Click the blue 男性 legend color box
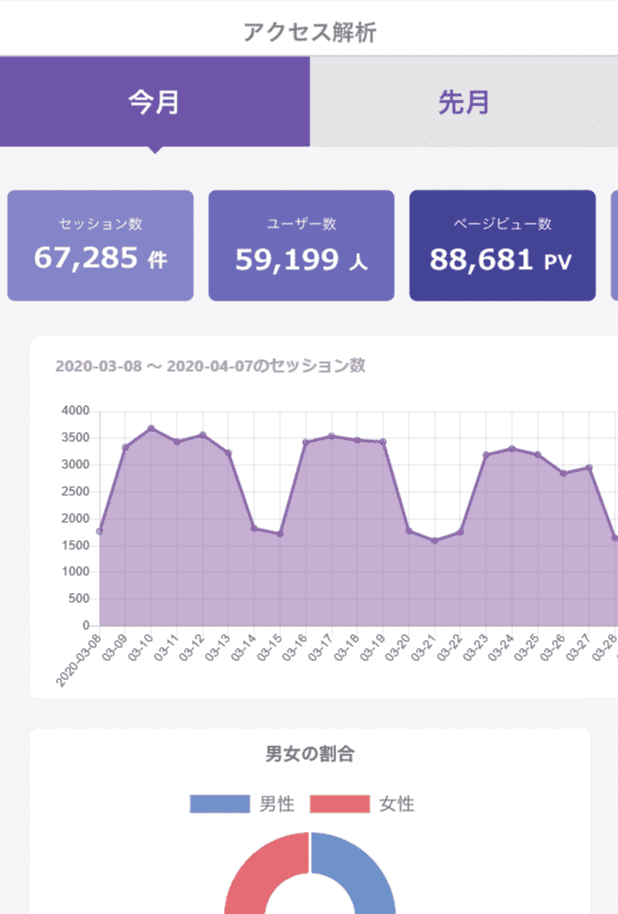Screen dimensions: 618x914 tap(219, 804)
